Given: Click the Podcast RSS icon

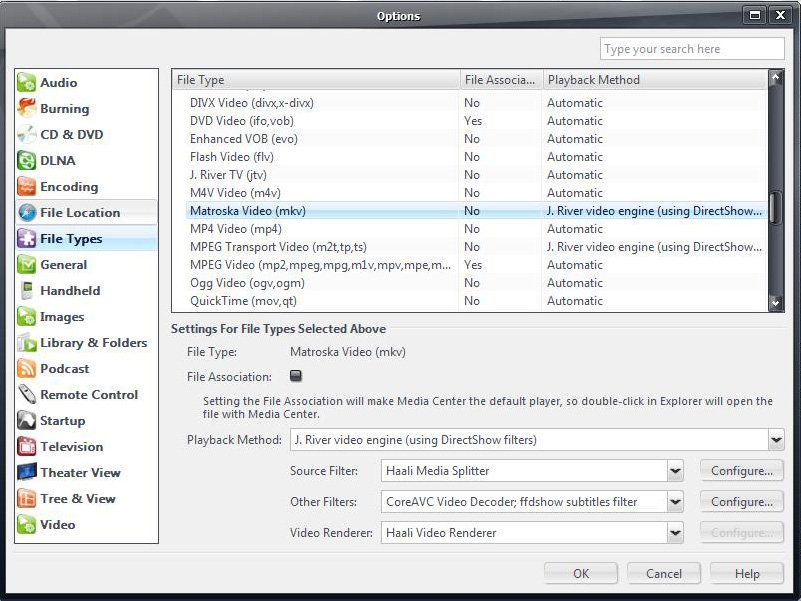Looking at the screenshot, I should click(x=27, y=368).
